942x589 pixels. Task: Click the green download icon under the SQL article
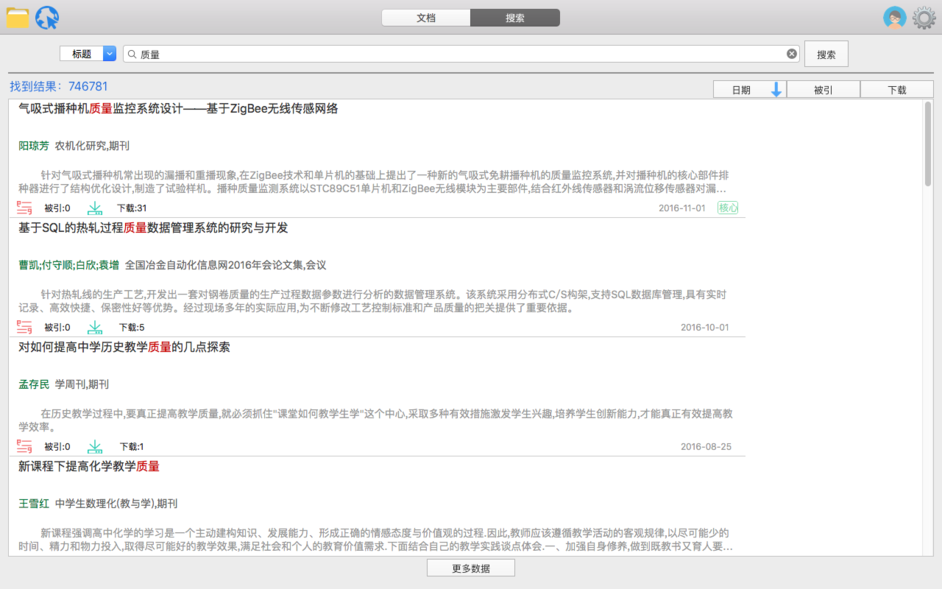[x=94, y=327]
